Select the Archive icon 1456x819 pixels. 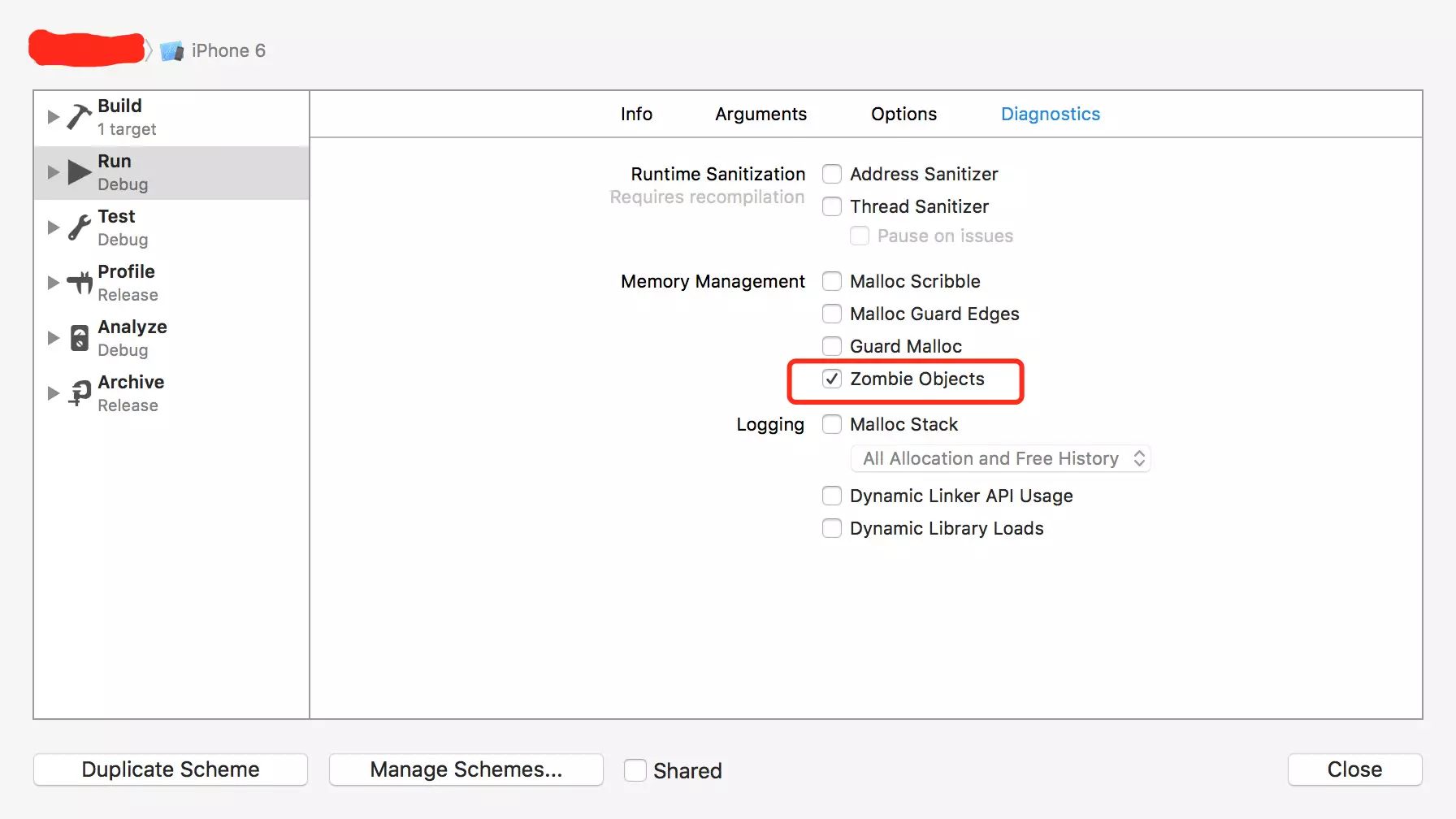[x=80, y=393]
